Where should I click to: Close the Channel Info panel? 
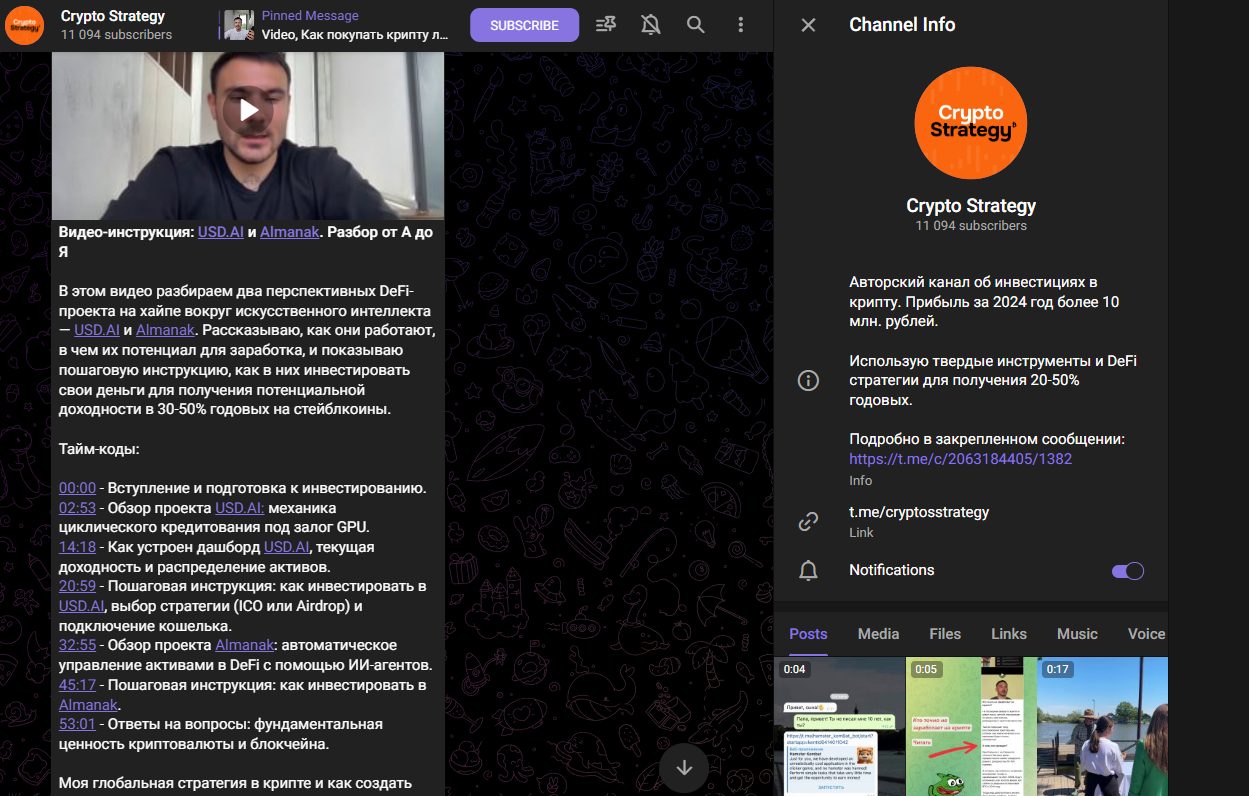(809, 25)
